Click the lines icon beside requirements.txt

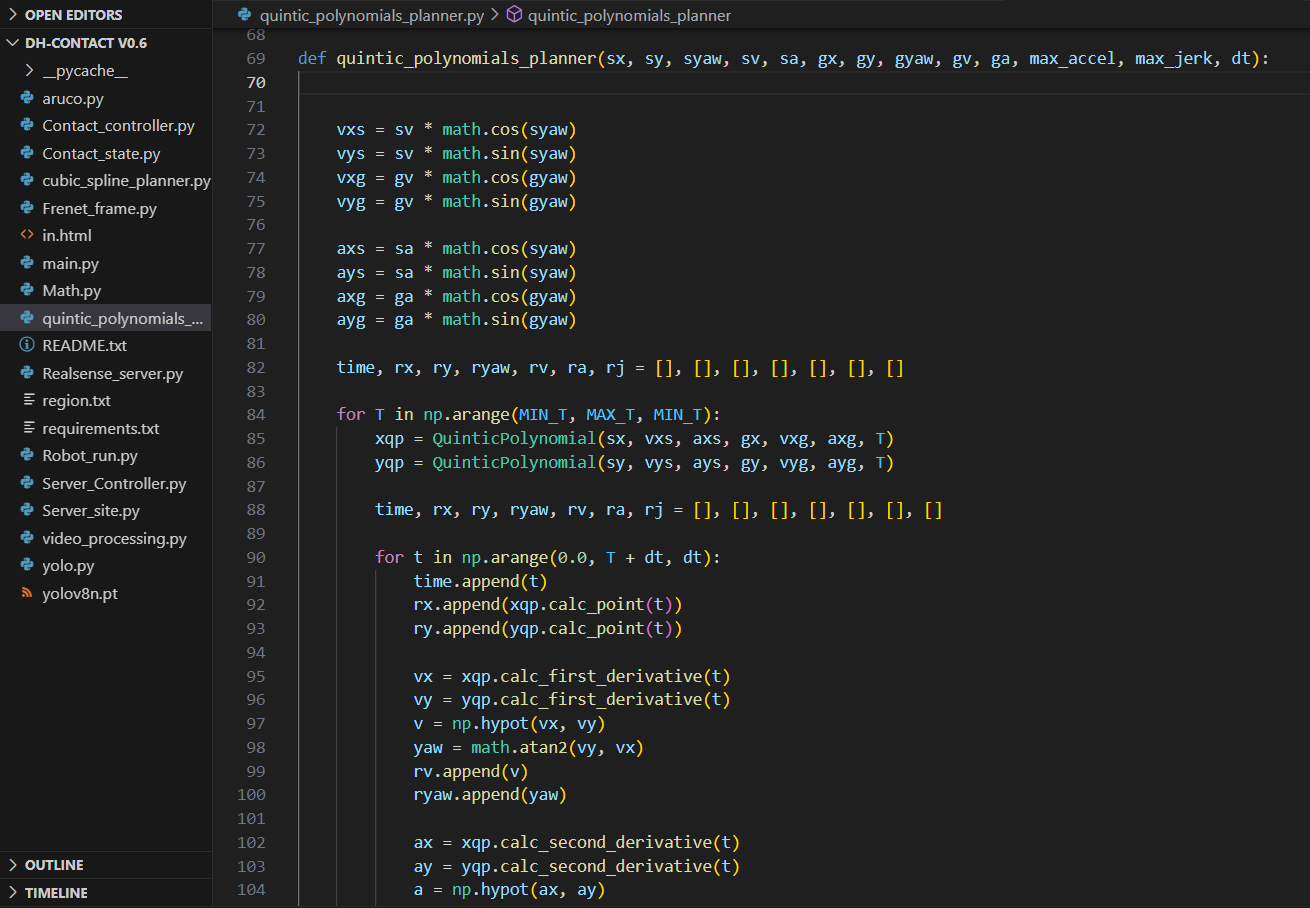tap(27, 428)
